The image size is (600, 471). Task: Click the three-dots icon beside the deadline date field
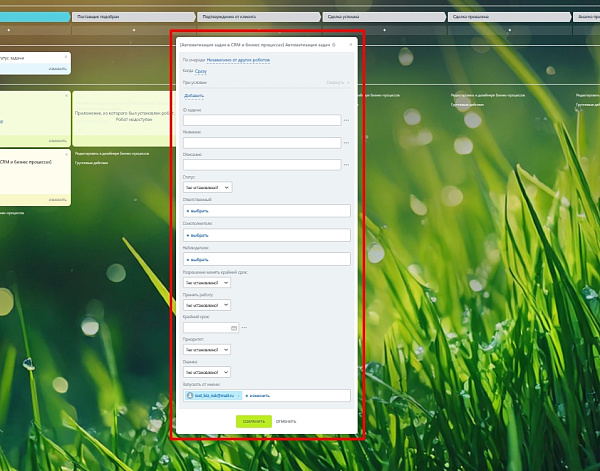coord(245,328)
